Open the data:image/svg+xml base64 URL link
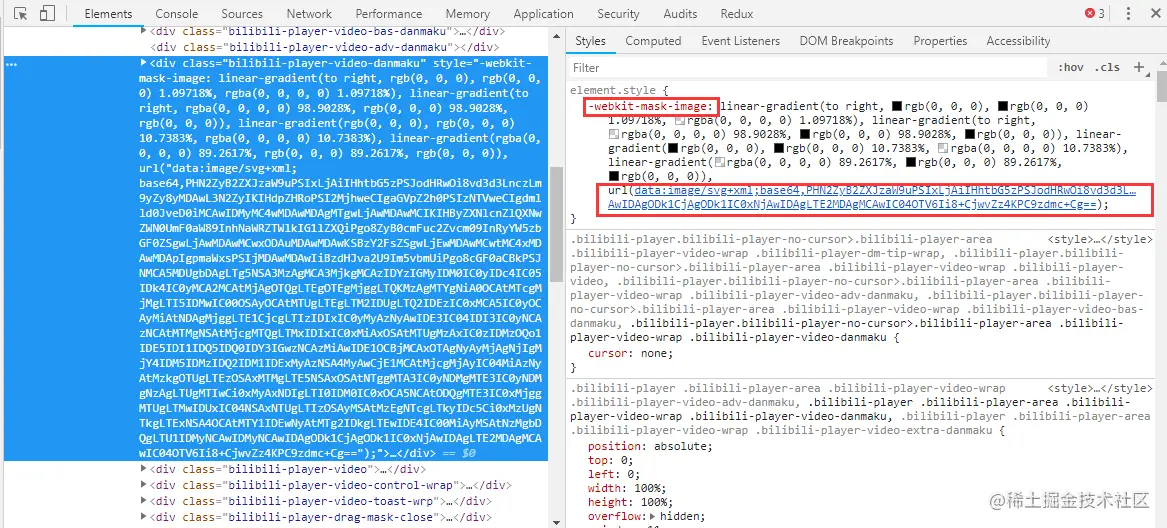 coord(872,197)
